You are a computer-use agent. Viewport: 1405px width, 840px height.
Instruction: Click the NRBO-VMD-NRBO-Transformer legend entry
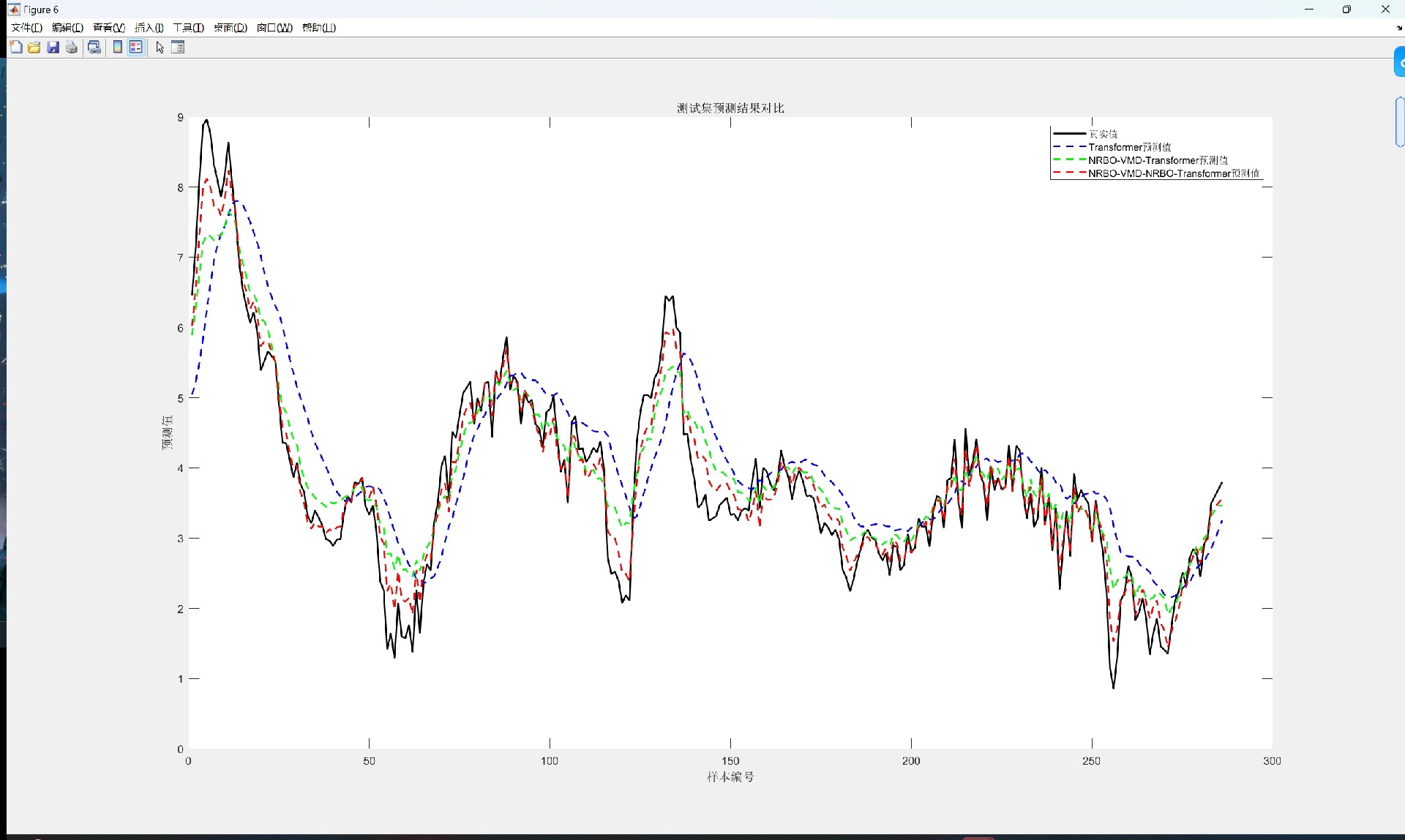click(1173, 173)
